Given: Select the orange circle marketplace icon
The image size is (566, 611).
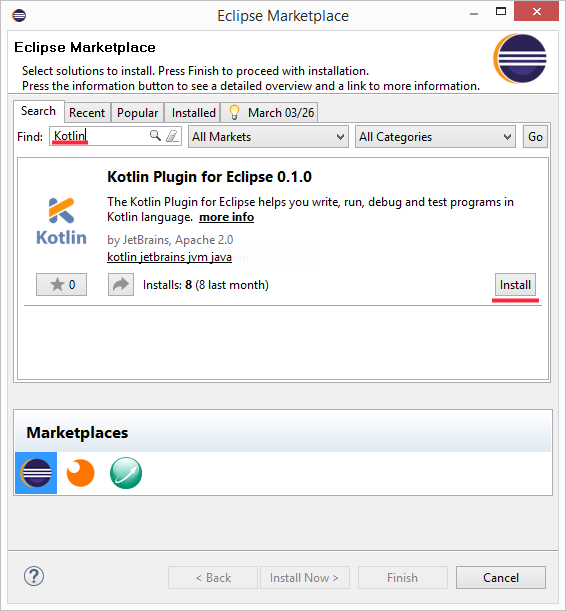Looking at the screenshot, I should coord(80,473).
